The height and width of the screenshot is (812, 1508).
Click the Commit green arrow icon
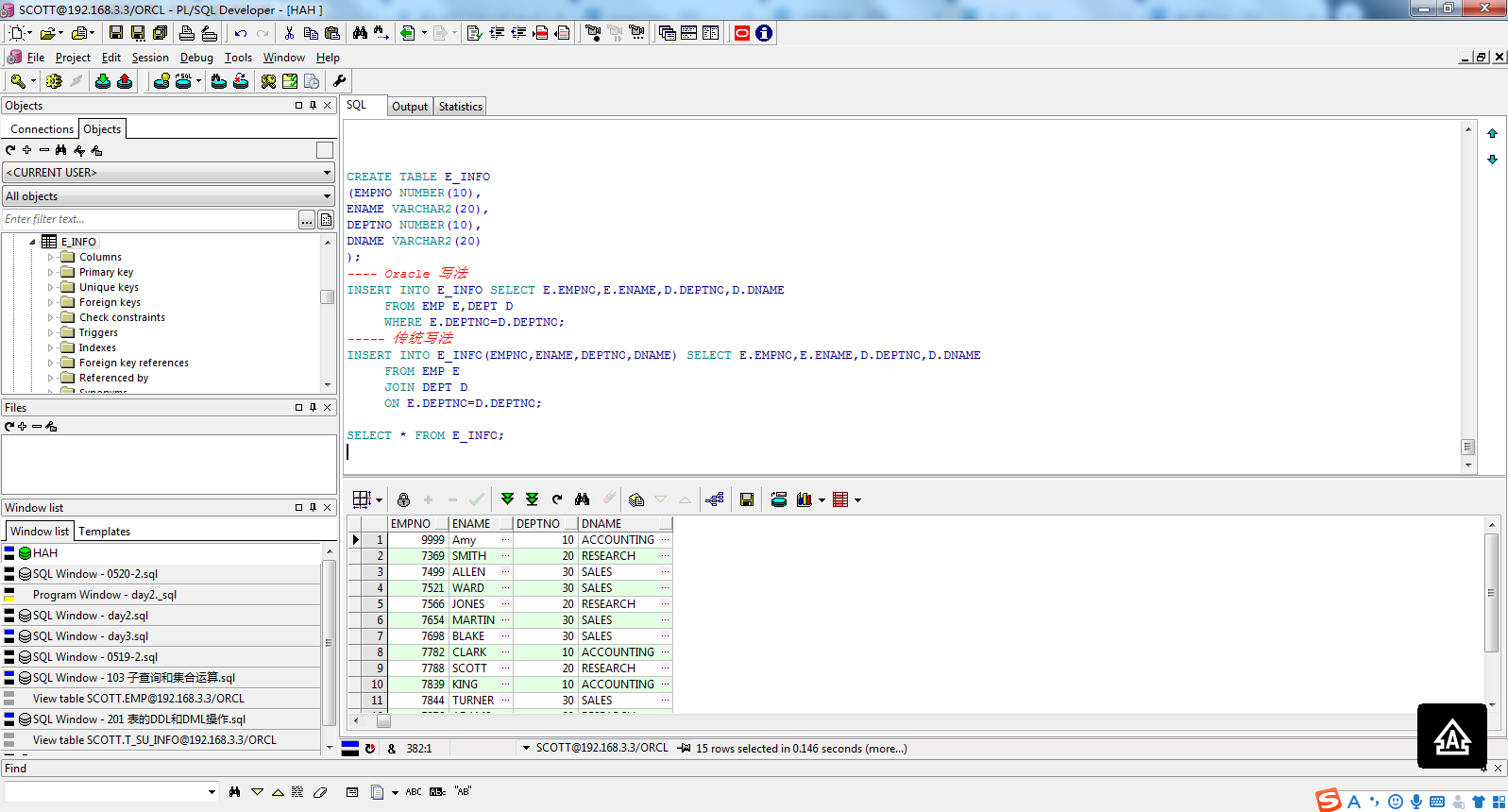(x=103, y=82)
